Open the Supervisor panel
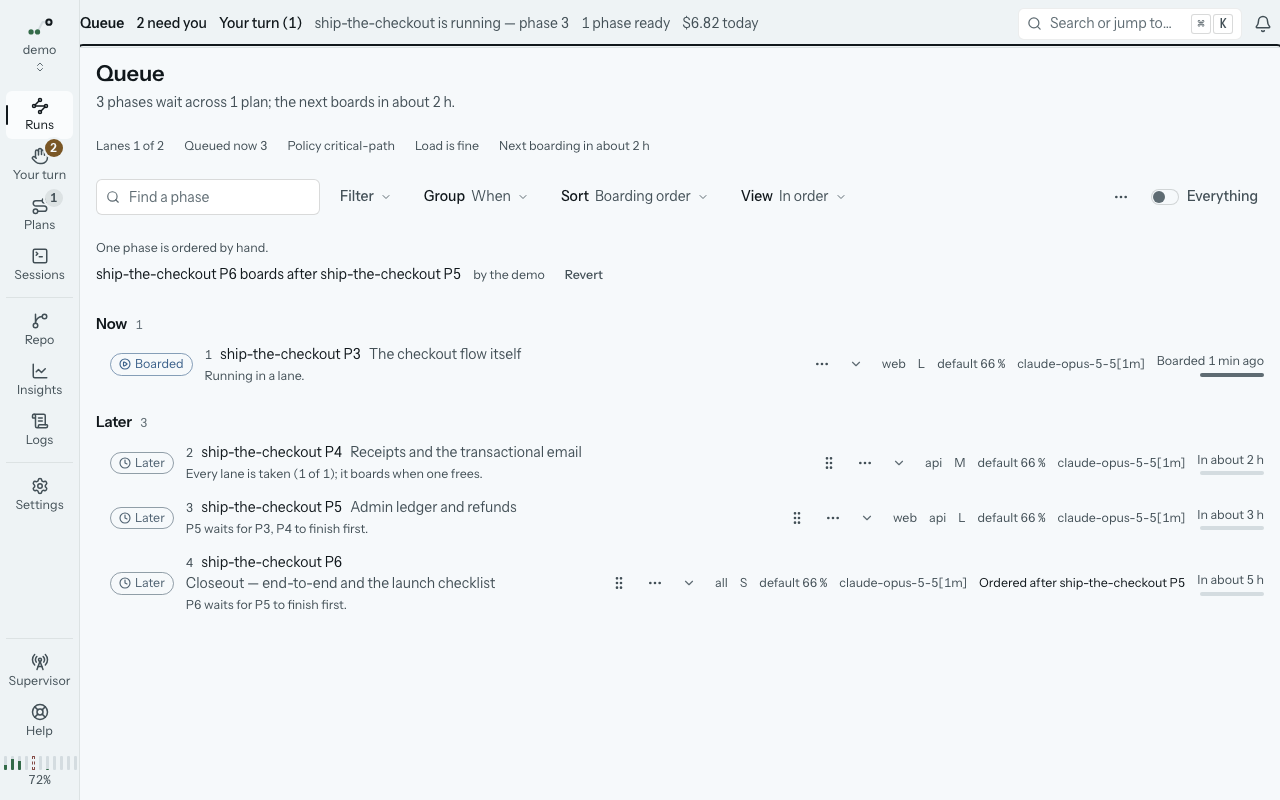Viewport: 1280px width, 800px height. pos(39,670)
